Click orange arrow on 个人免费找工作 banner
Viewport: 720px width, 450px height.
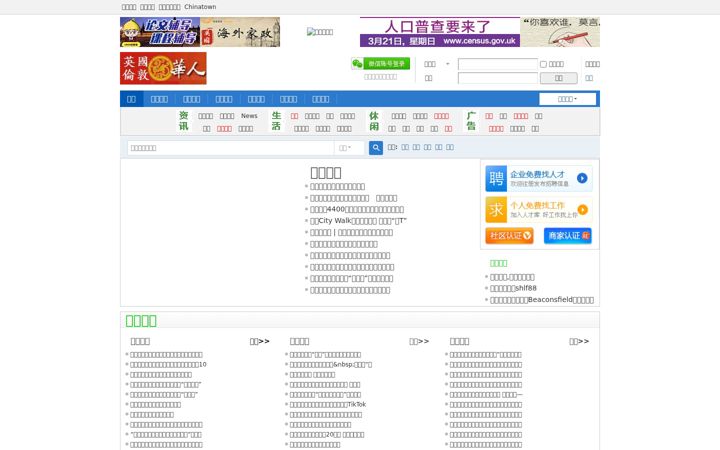pos(583,210)
